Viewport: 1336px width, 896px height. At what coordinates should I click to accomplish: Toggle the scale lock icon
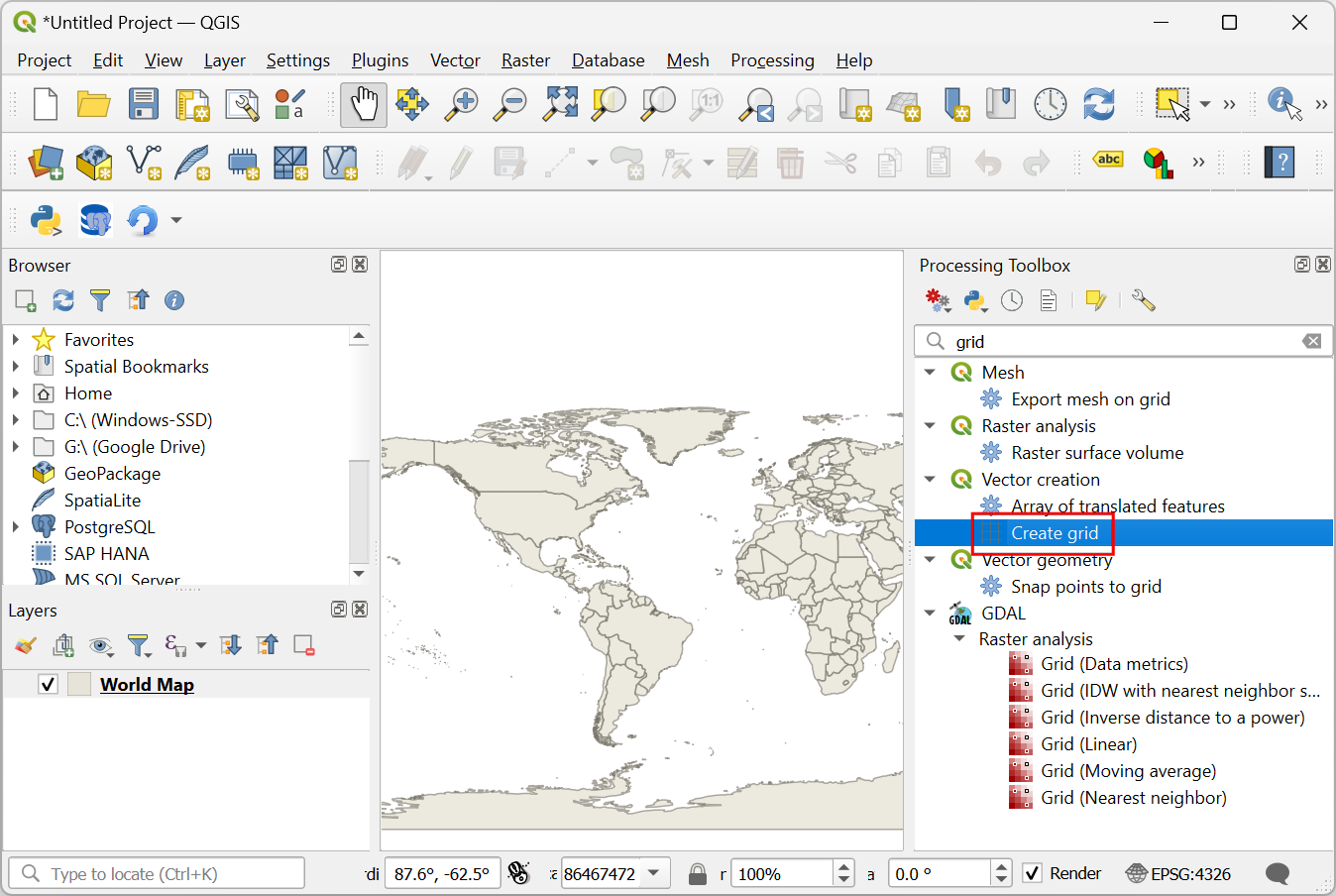[x=698, y=873]
